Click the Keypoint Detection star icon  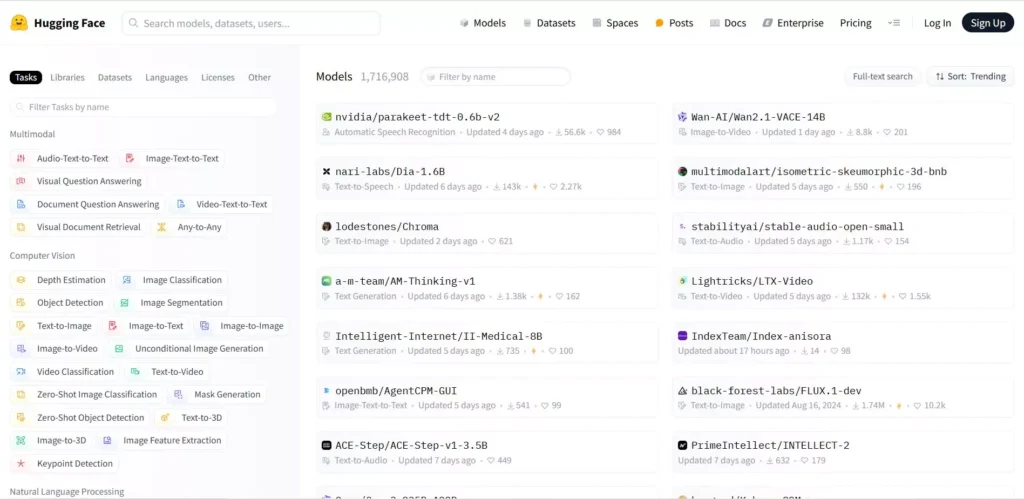[21, 464]
